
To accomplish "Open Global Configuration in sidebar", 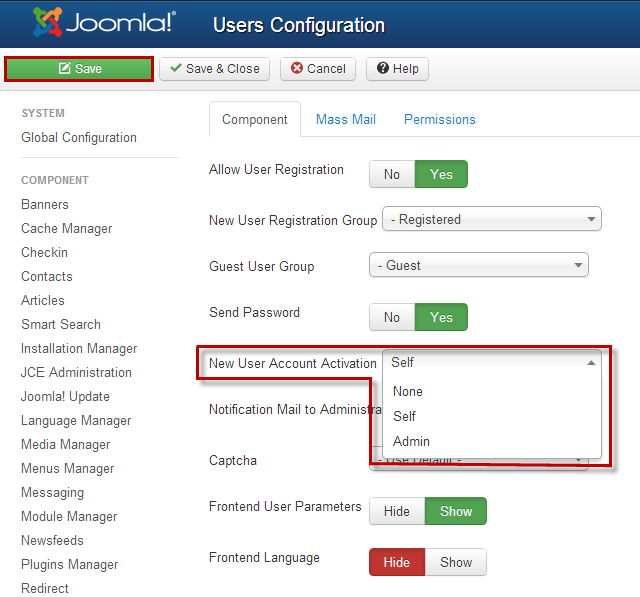I will (79, 138).
